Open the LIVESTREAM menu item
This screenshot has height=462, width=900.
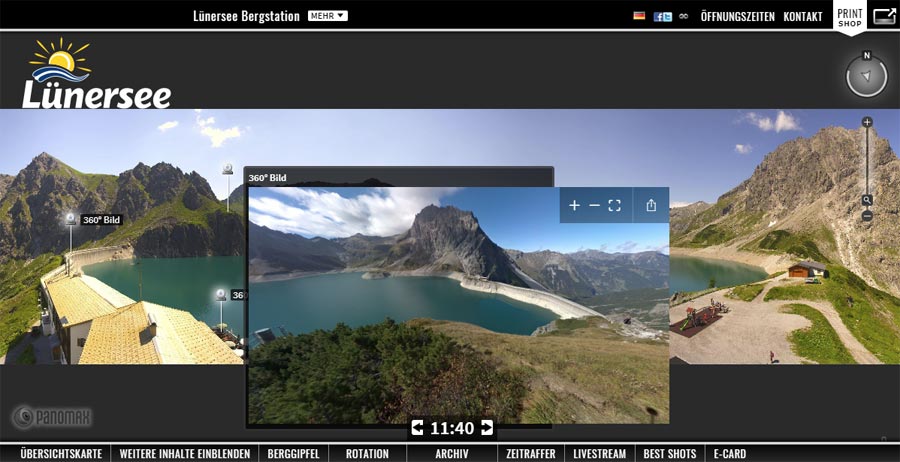click(x=600, y=453)
